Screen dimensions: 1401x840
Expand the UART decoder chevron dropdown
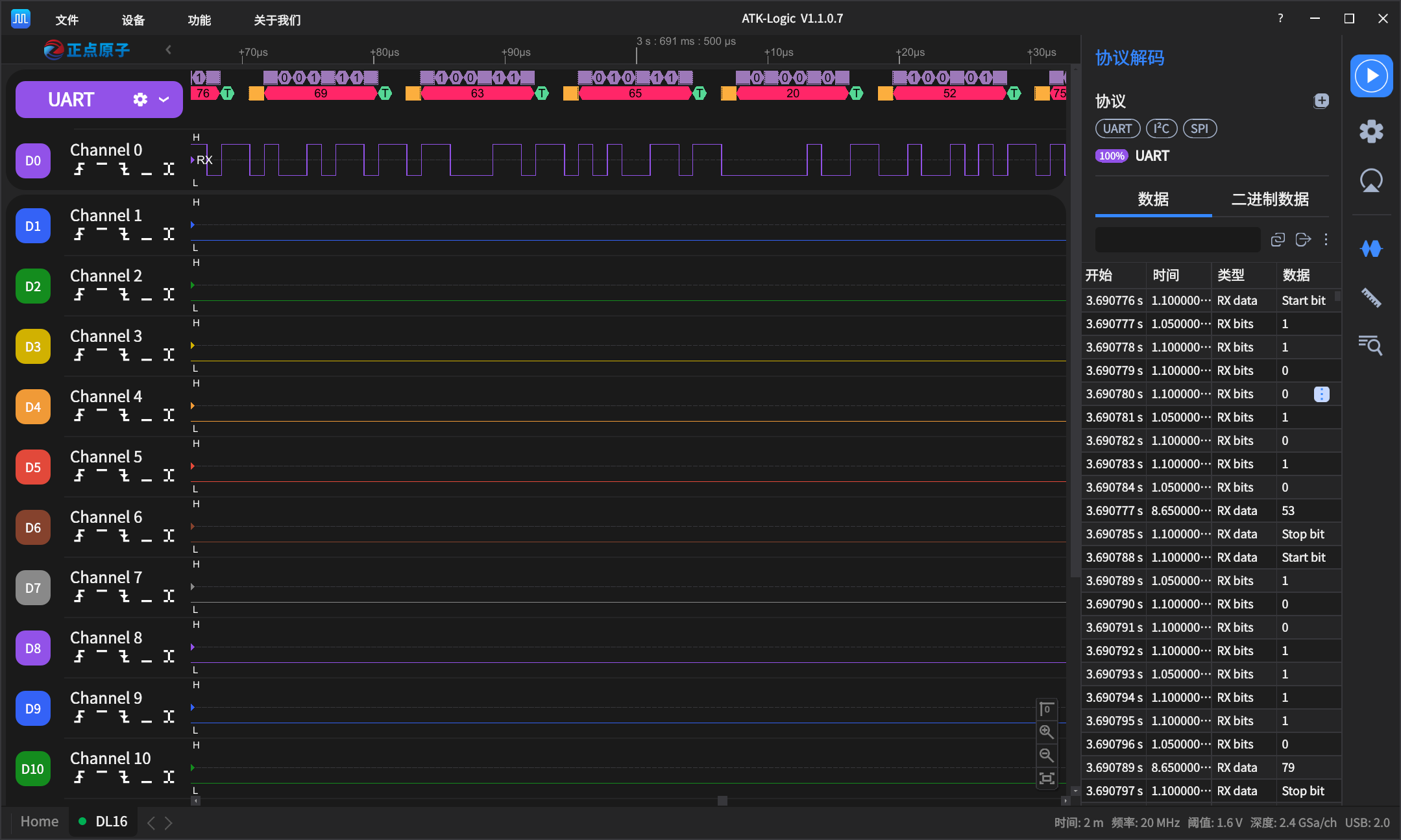(164, 99)
